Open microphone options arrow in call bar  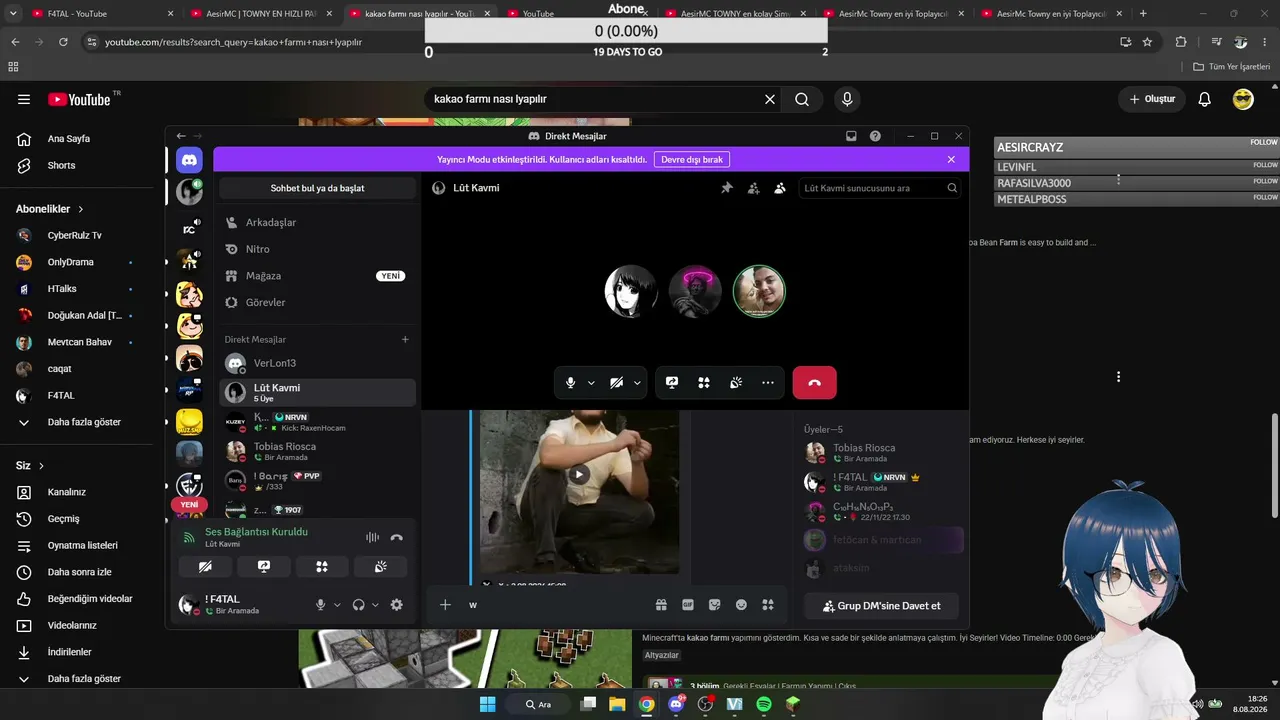tap(591, 383)
